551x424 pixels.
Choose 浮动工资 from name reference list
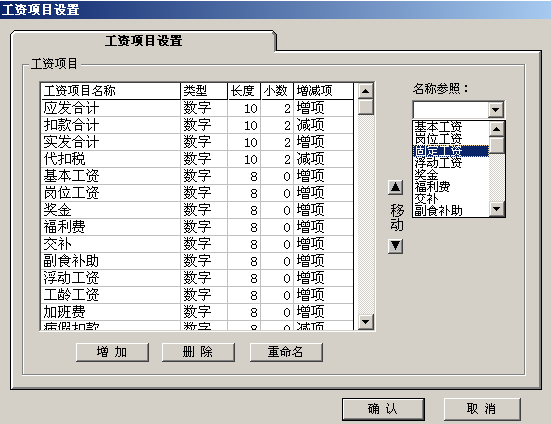point(451,163)
